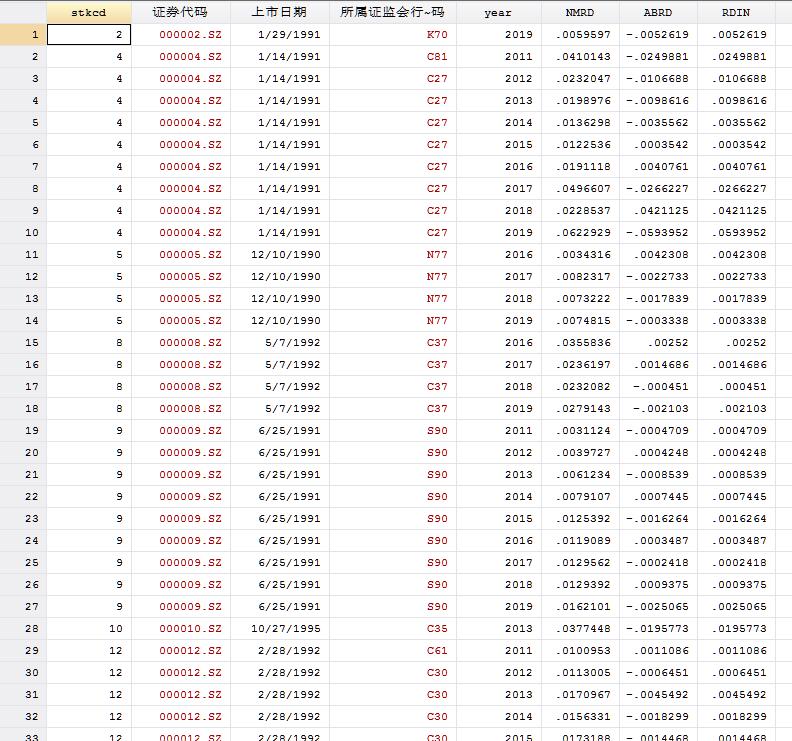Click the ABRD value -.0593952

click(657, 233)
